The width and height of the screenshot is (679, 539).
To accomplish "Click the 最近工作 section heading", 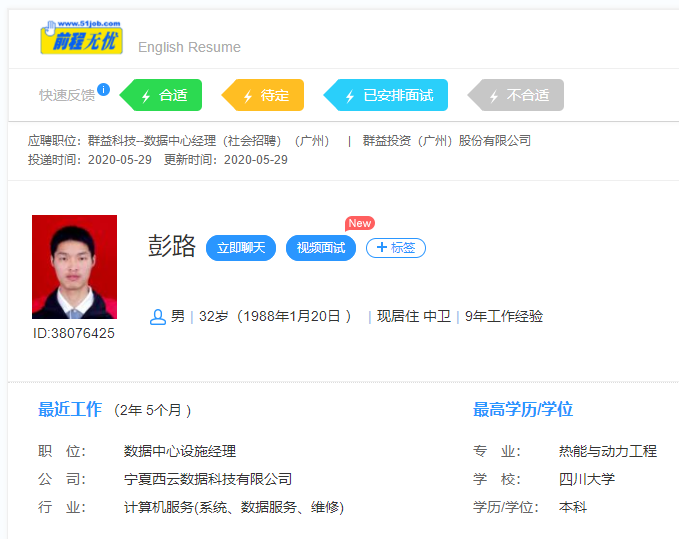I will pos(70,409).
